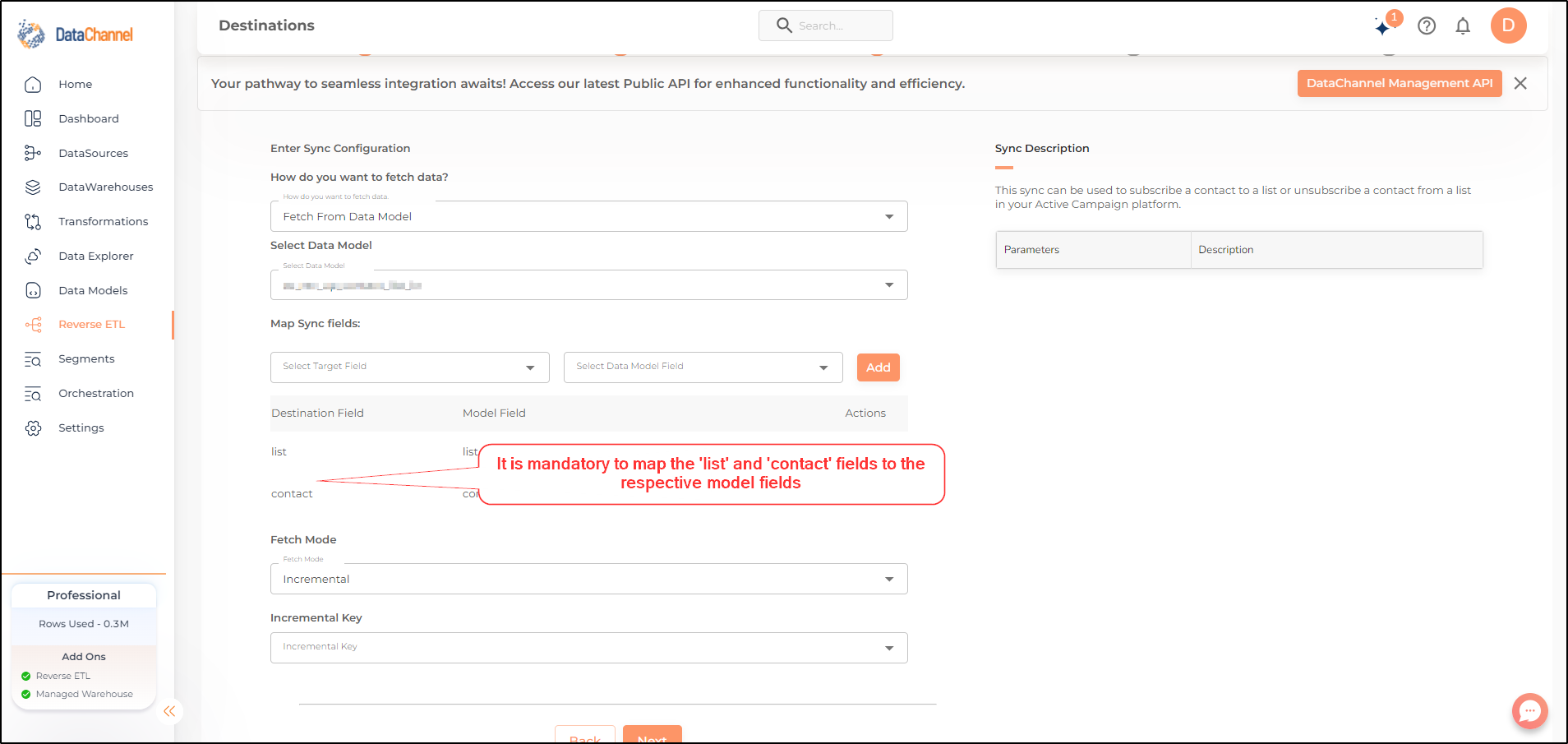Click the Segments sidebar icon
1568x744 pixels.
pyautogui.click(x=33, y=359)
